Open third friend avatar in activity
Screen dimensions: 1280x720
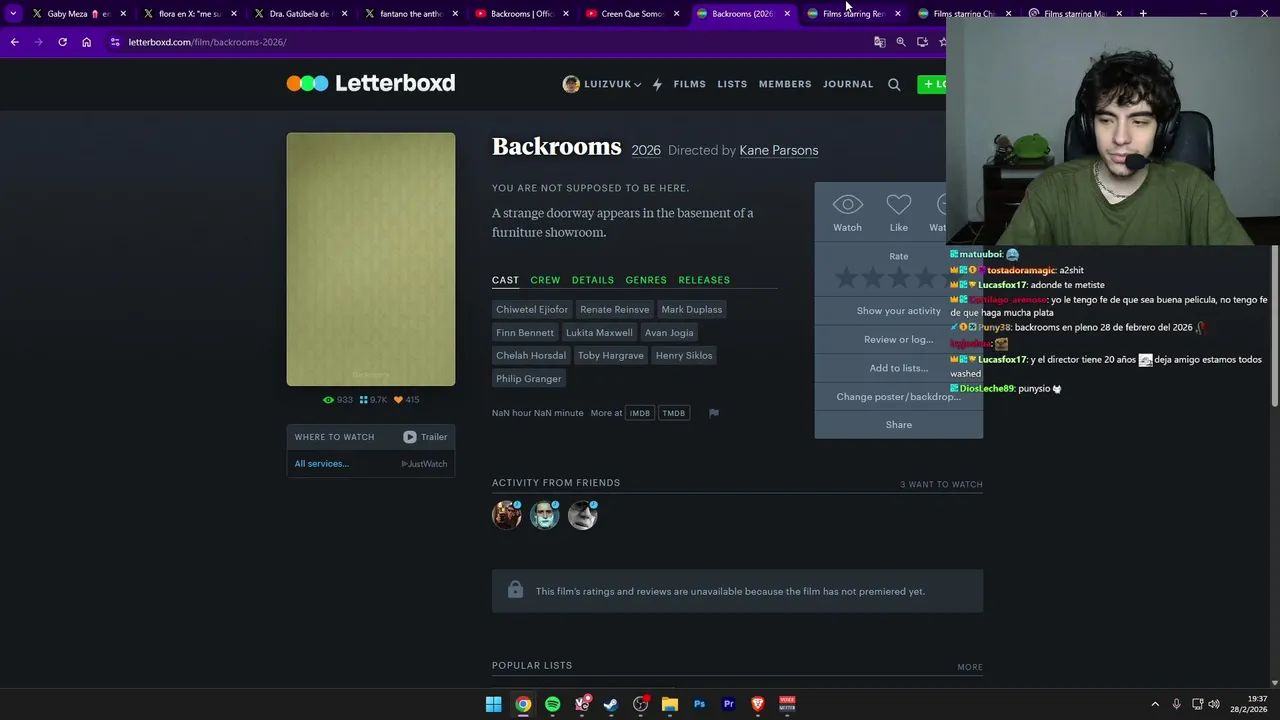pos(583,515)
